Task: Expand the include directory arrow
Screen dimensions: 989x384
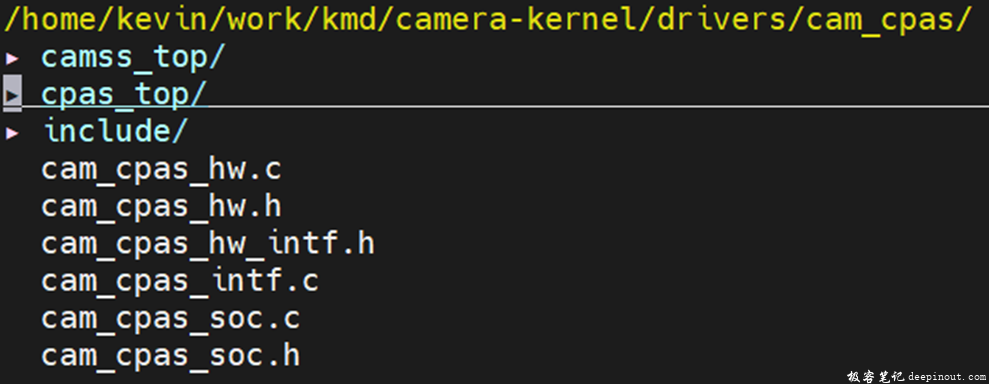Action: click(x=13, y=133)
